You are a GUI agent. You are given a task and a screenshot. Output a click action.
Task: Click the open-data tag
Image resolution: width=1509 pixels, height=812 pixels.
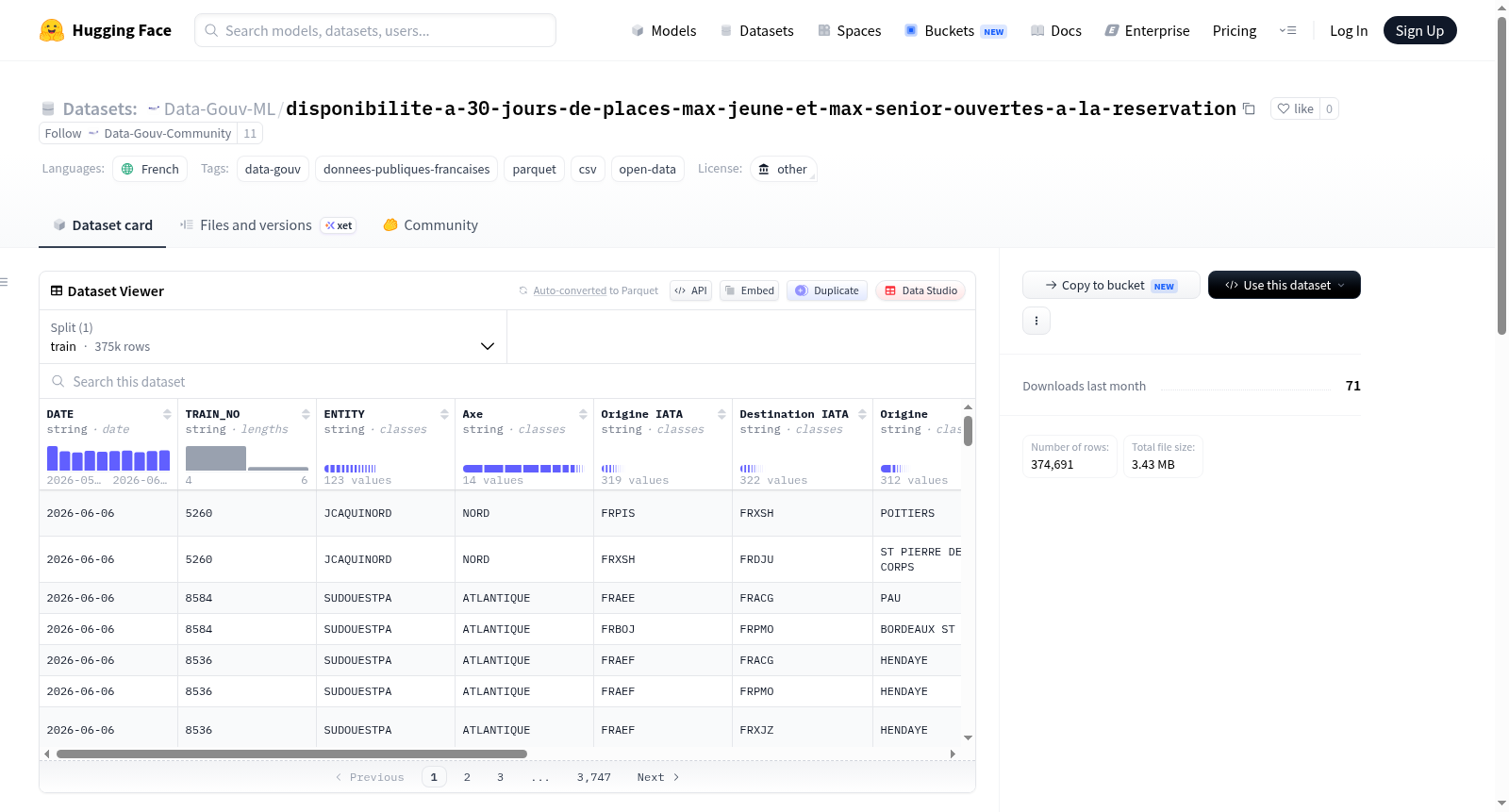647,169
